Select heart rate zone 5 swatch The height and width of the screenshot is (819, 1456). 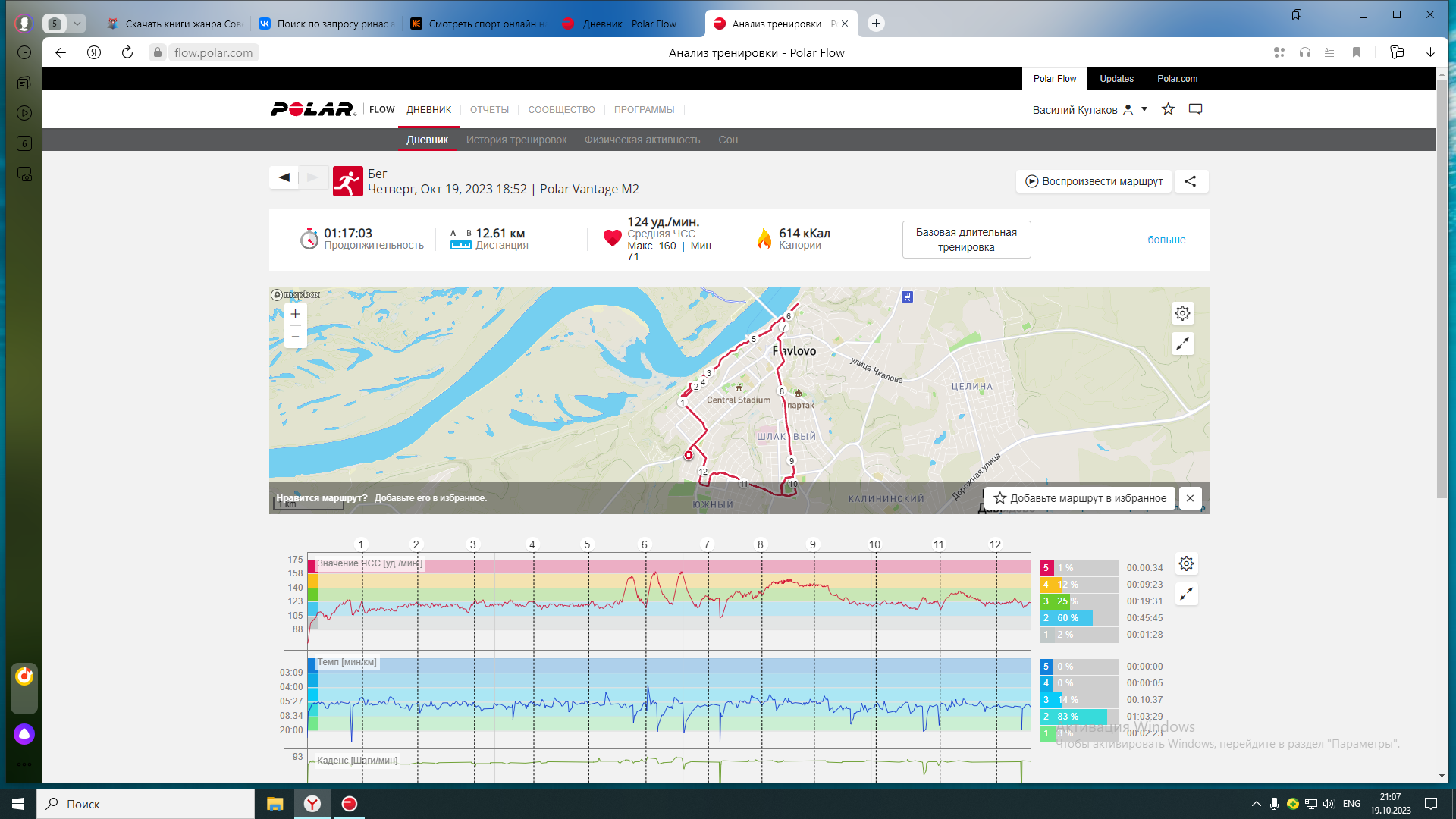pos(1046,568)
